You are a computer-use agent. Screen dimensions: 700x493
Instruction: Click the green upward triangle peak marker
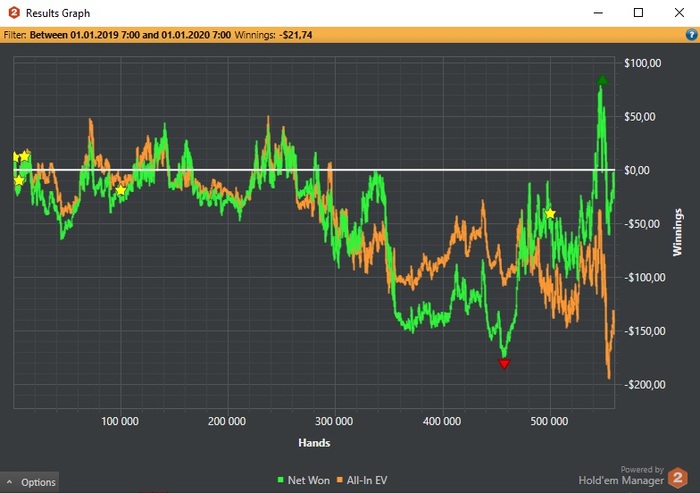[x=602, y=80]
